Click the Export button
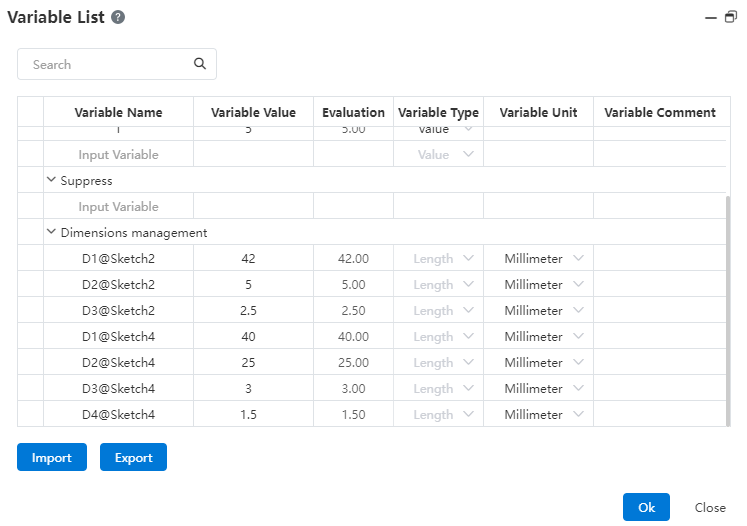Viewport: 747px width, 526px height. (133, 457)
